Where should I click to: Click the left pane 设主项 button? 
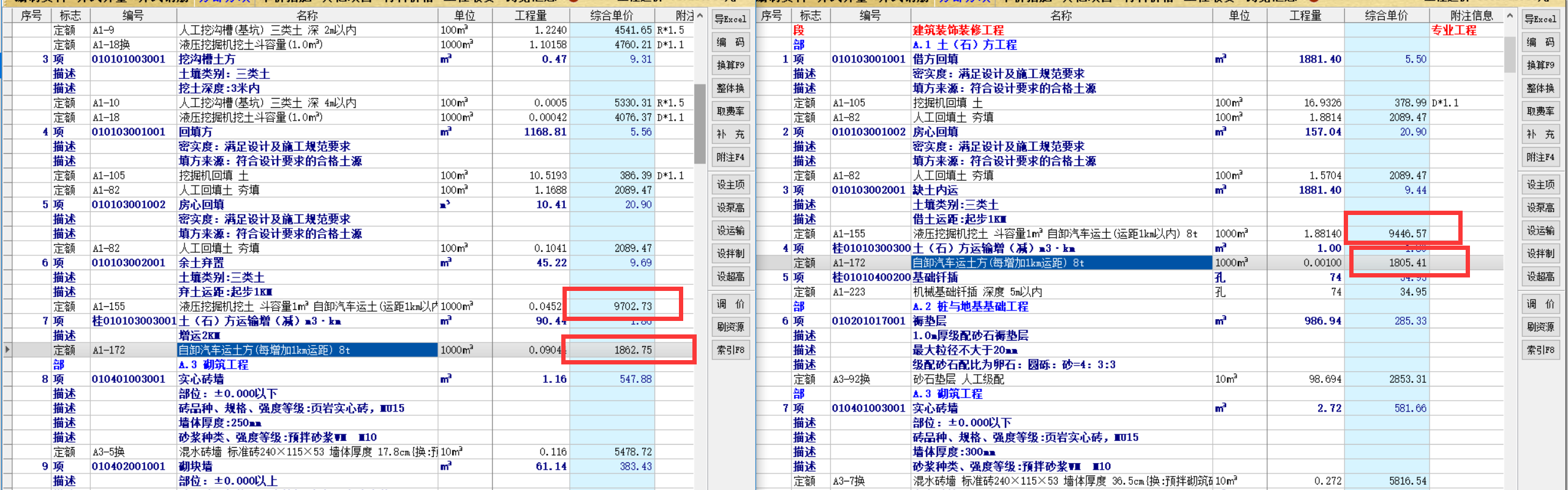(730, 184)
